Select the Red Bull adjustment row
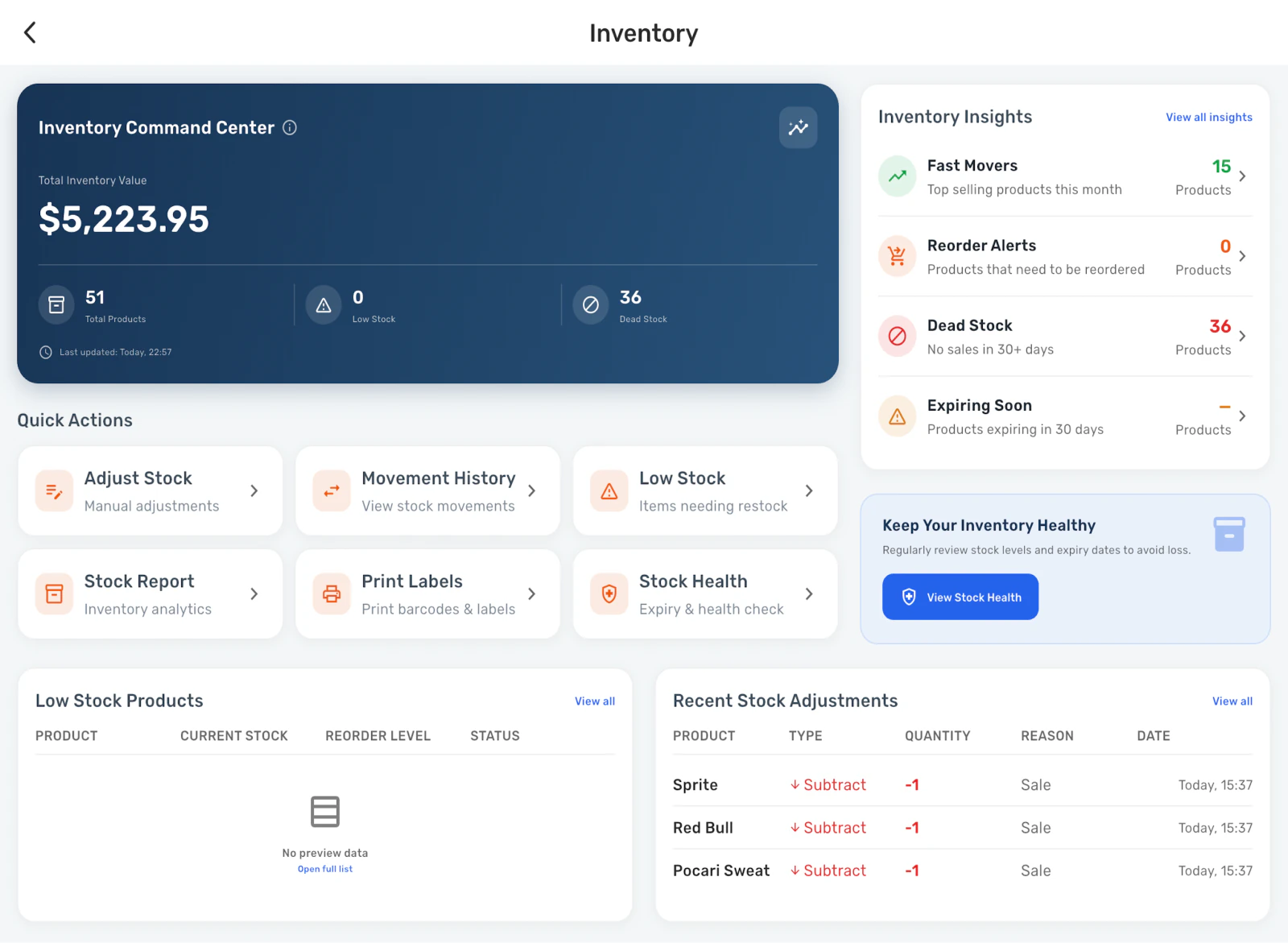The width and height of the screenshot is (1288, 943). 963,828
